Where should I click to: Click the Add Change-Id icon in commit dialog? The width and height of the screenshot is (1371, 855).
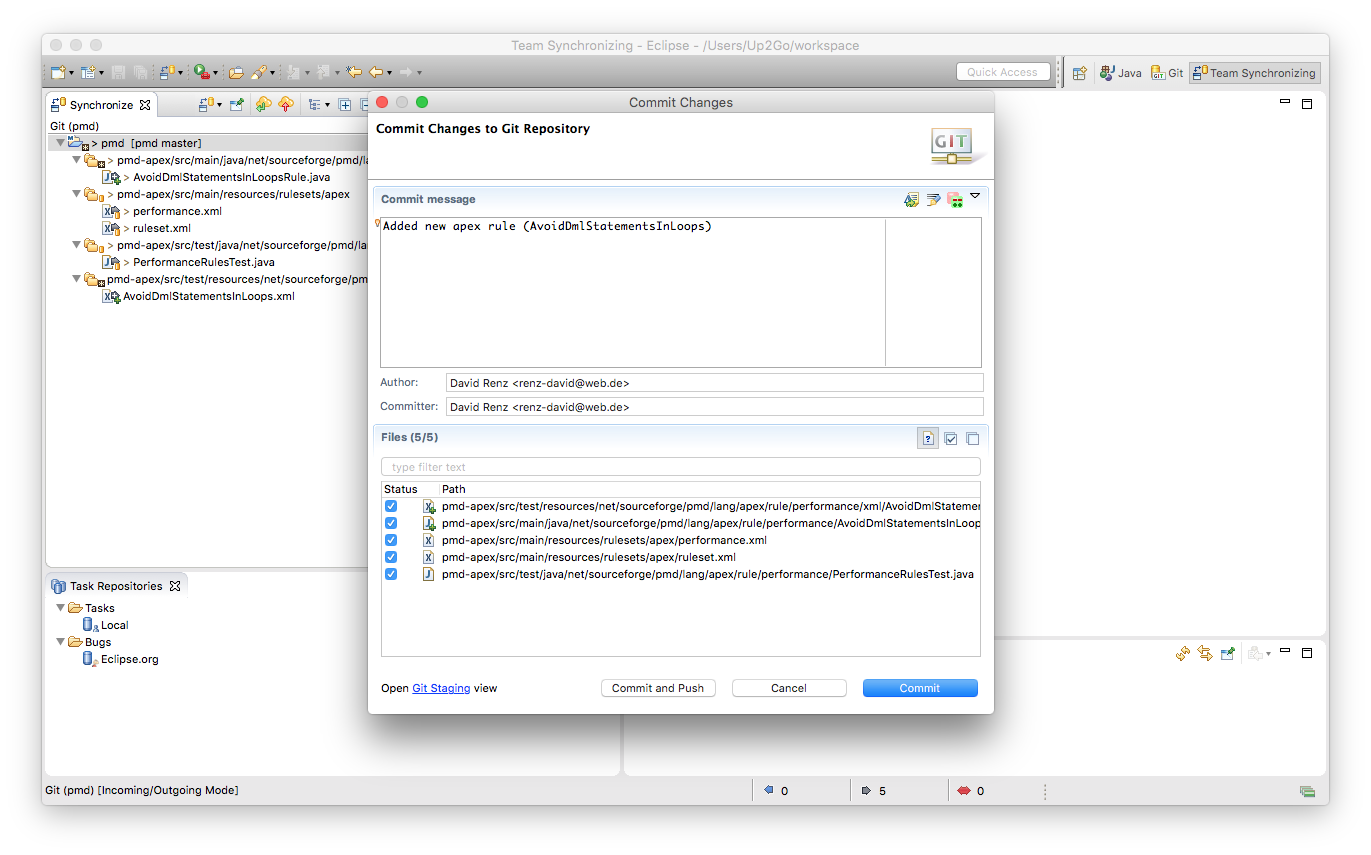955,200
